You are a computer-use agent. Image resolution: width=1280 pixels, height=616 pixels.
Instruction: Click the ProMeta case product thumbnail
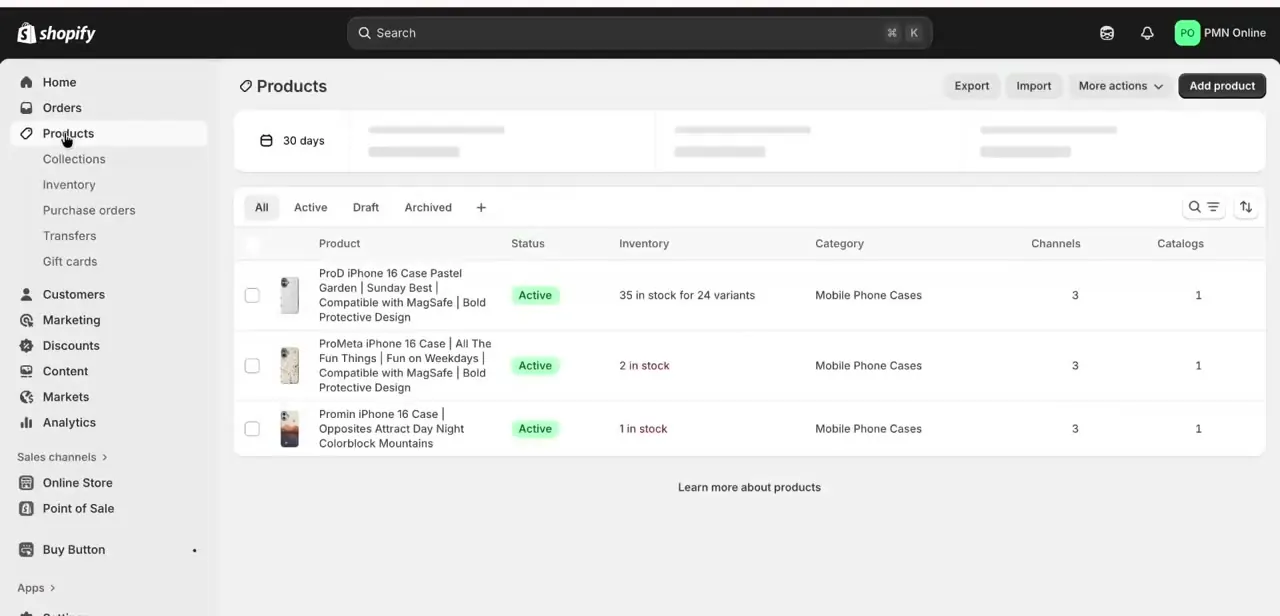pos(290,366)
